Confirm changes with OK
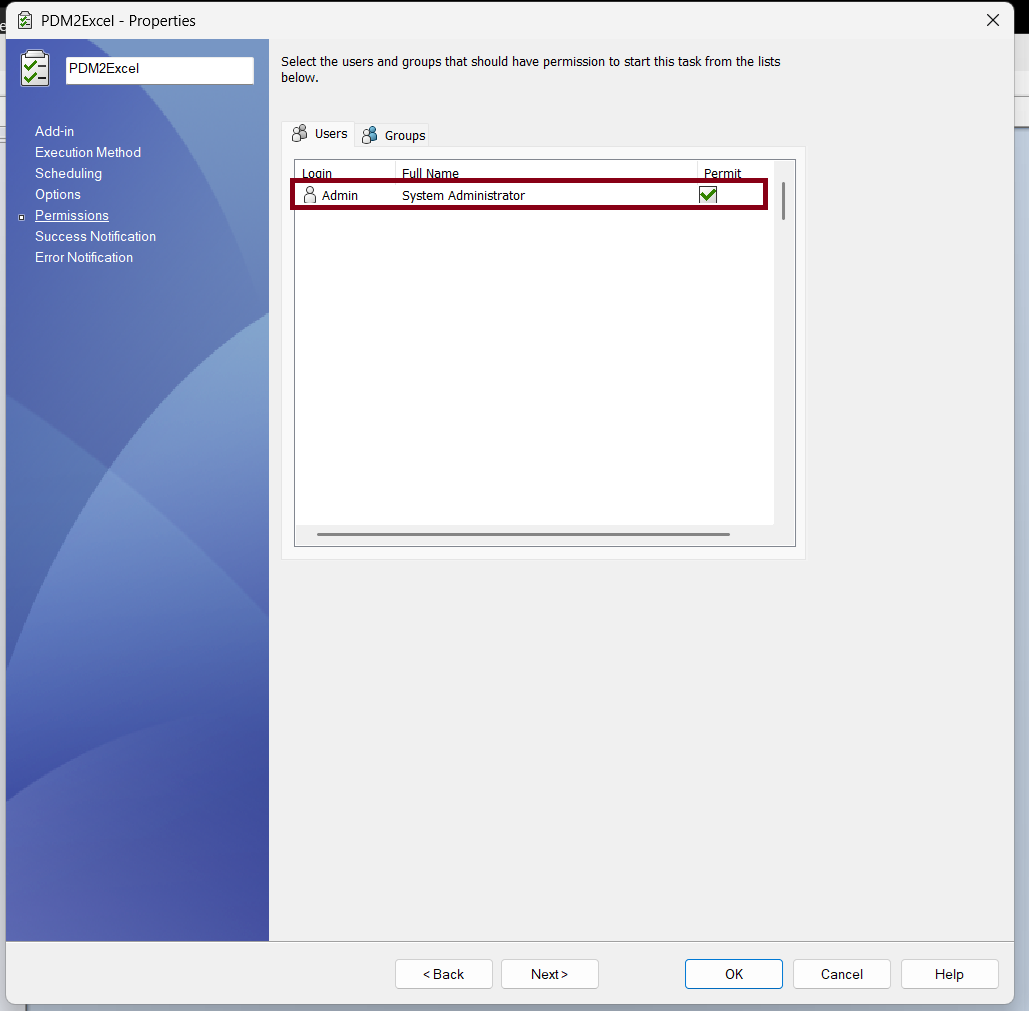1029x1011 pixels. 733,973
